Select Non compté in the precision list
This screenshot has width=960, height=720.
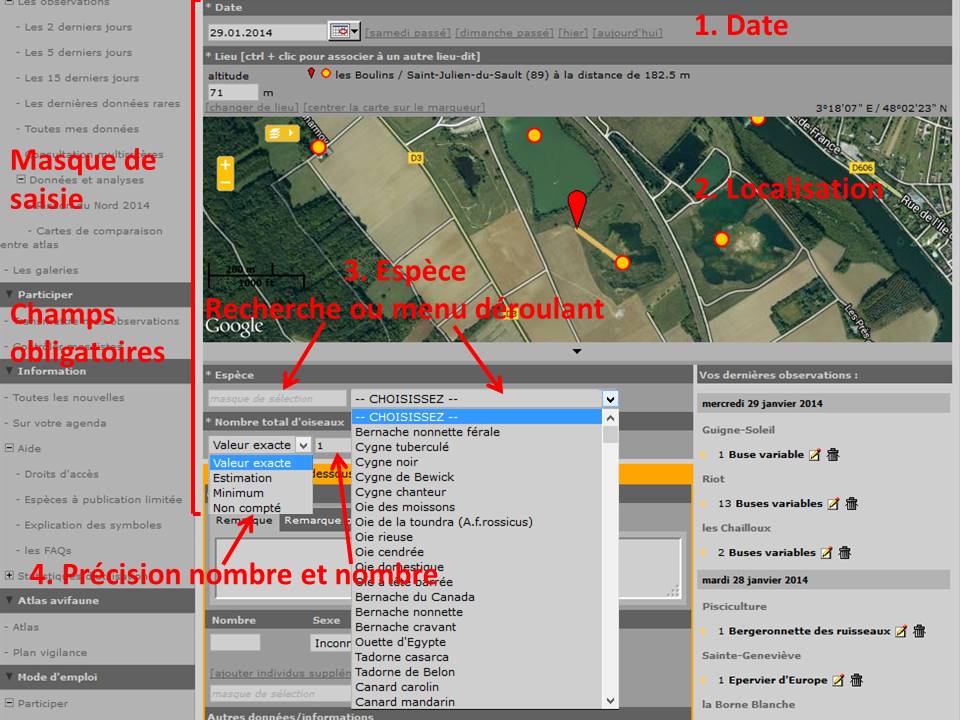point(261,508)
